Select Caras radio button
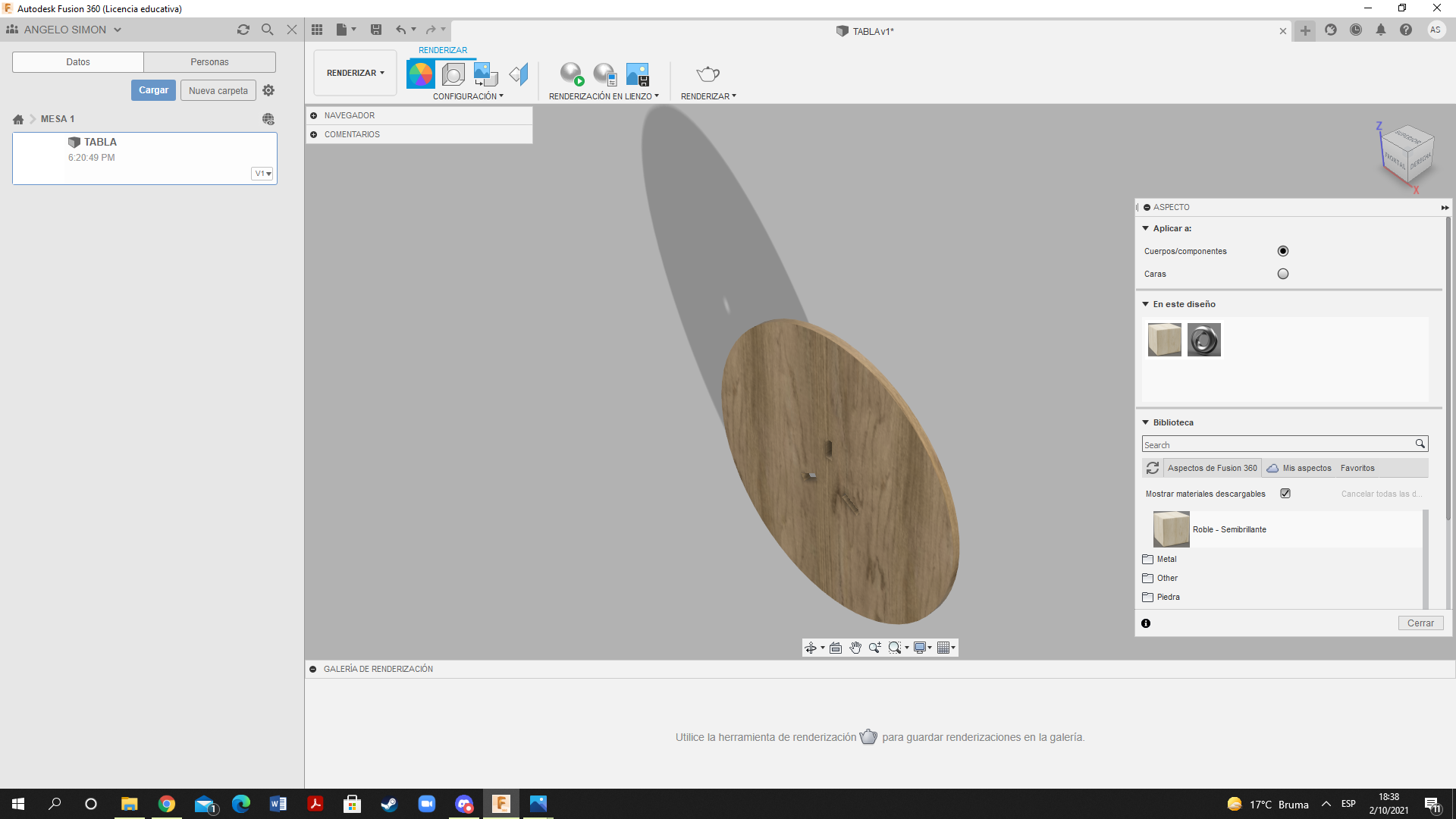 [1282, 273]
